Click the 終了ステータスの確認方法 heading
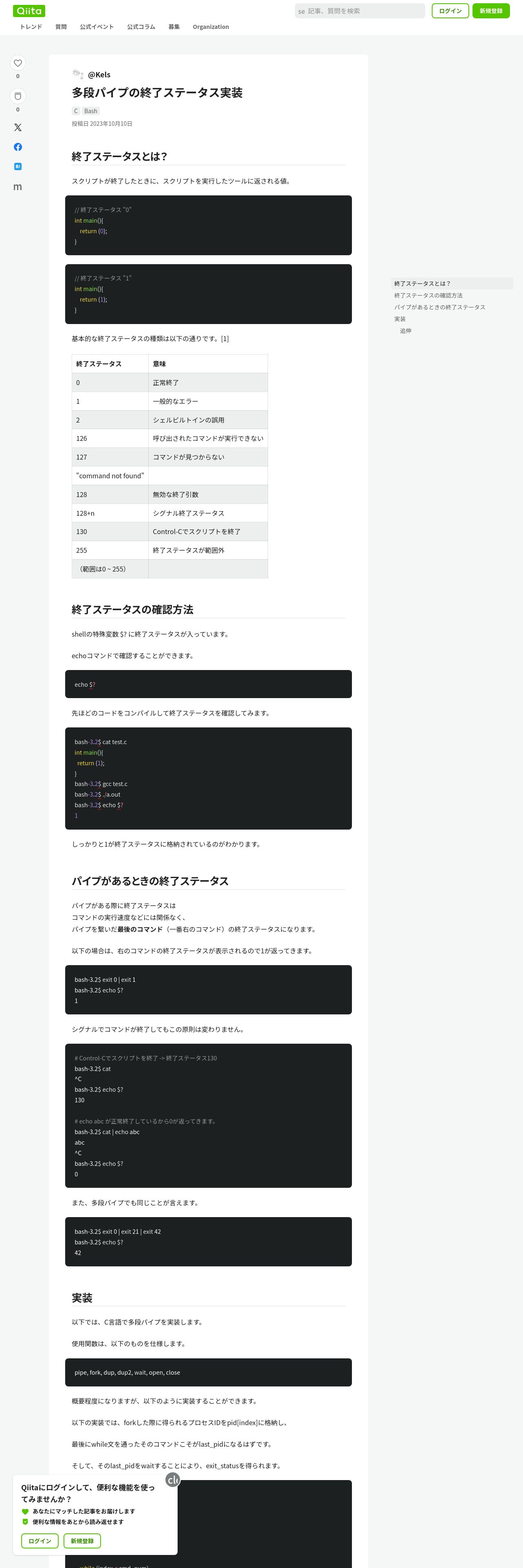 (133, 609)
